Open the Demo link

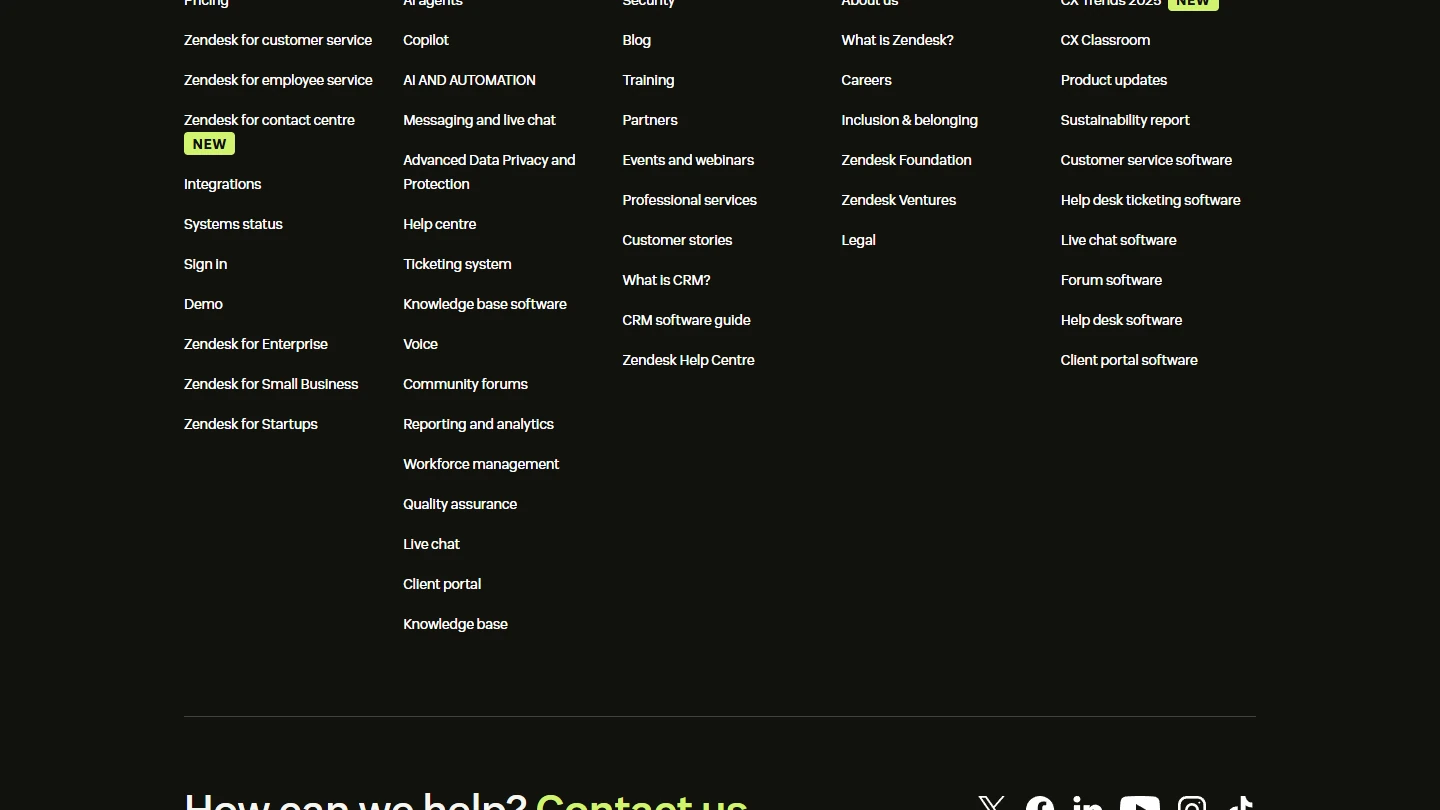coord(203,304)
